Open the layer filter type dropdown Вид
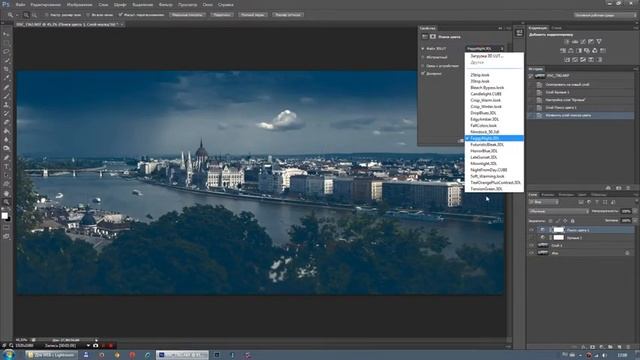 tap(543, 202)
